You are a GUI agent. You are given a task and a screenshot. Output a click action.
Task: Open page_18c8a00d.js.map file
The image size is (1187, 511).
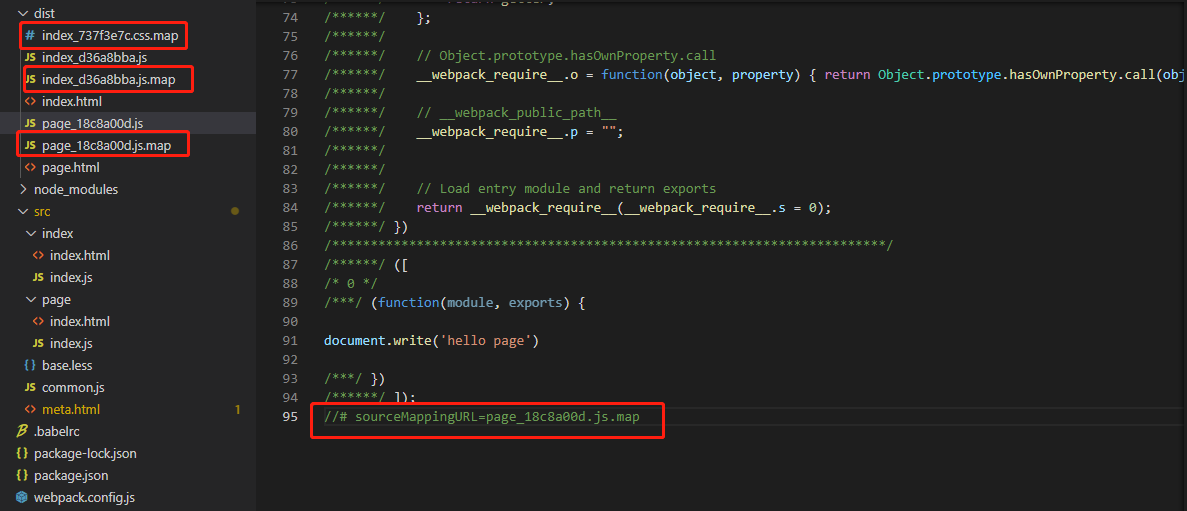click(107, 145)
